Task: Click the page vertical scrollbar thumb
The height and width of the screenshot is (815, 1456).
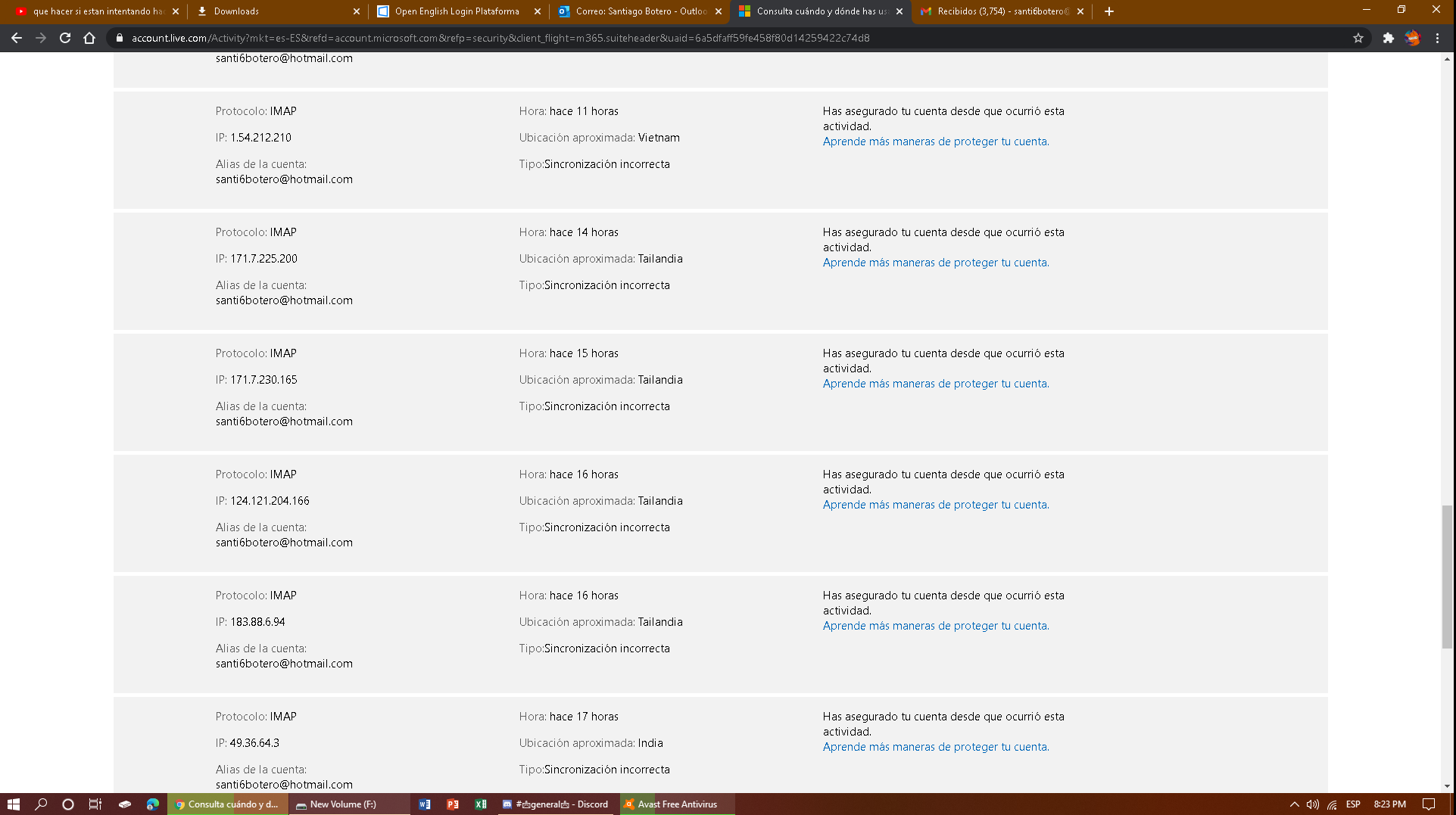Action: point(1447,577)
